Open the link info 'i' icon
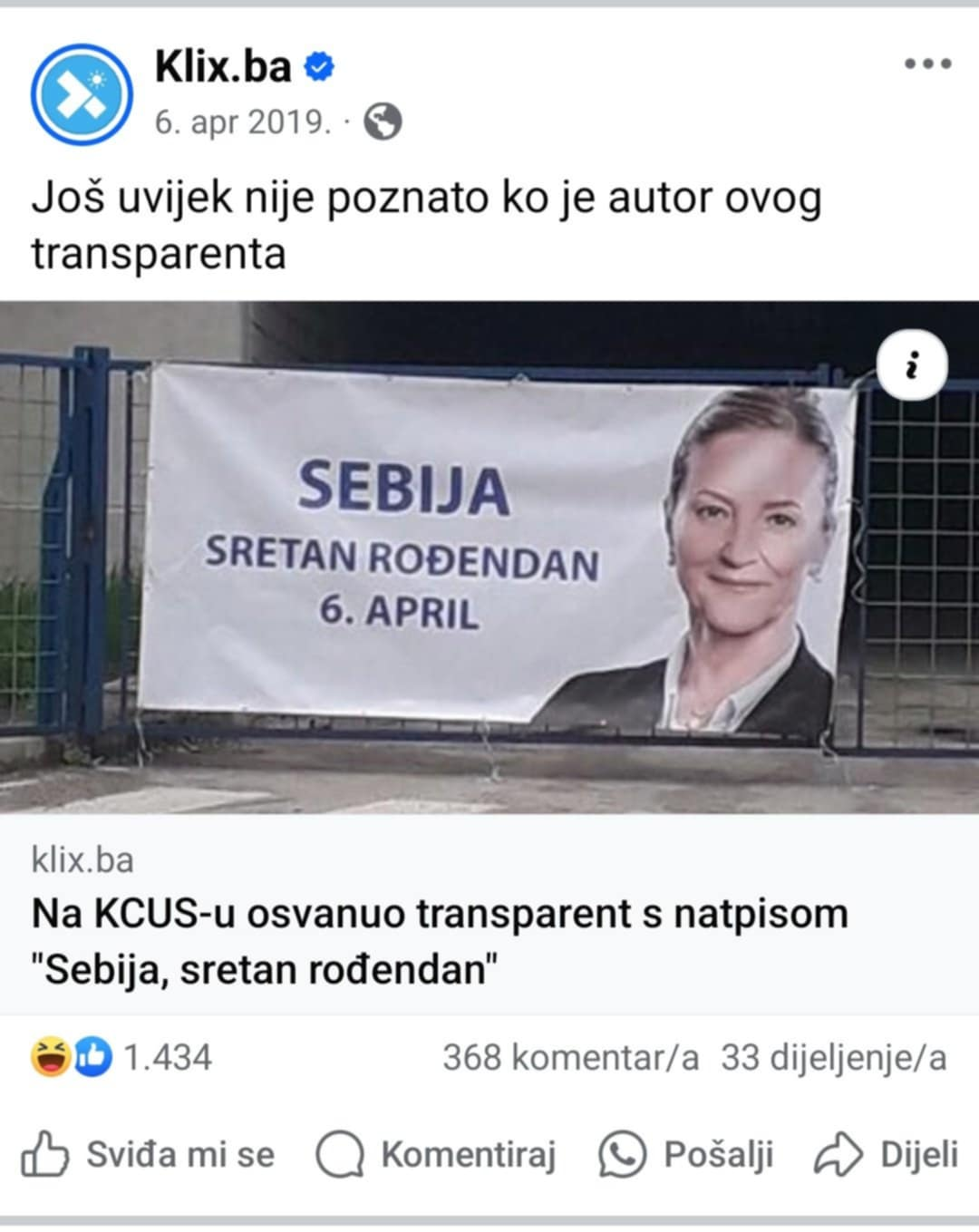Screen dimensions: 979x1232 (912, 367)
